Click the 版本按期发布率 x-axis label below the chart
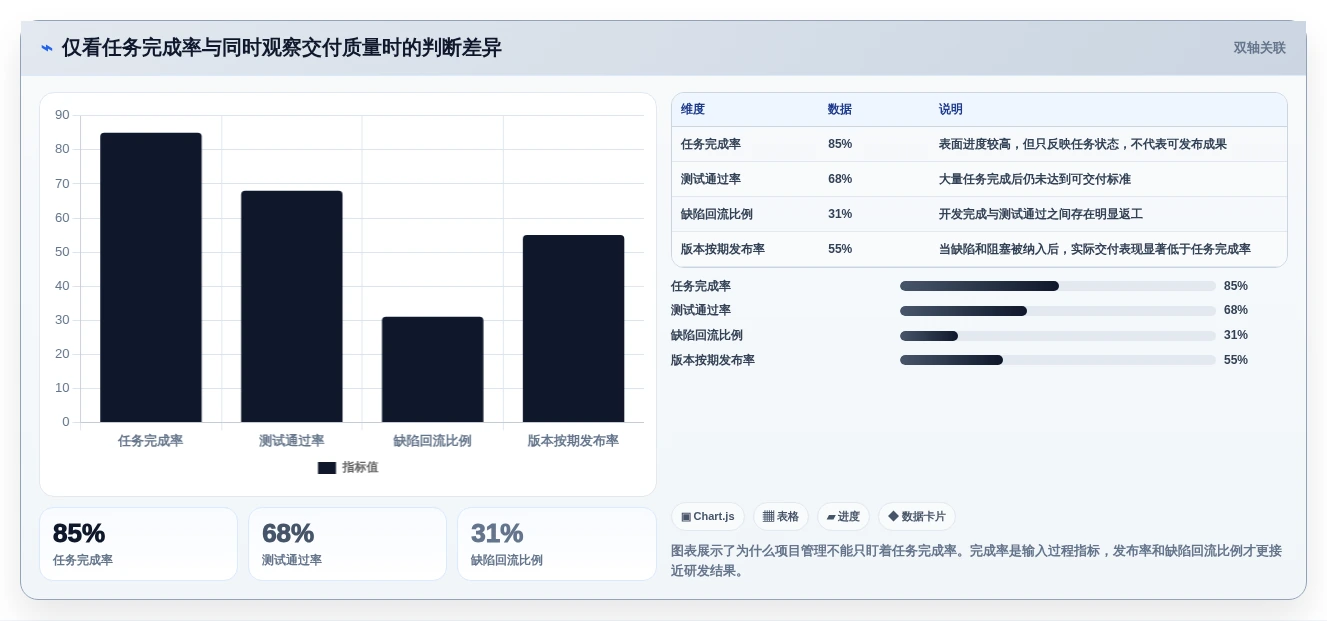Viewport: 1327px width, 621px height. [x=573, y=441]
